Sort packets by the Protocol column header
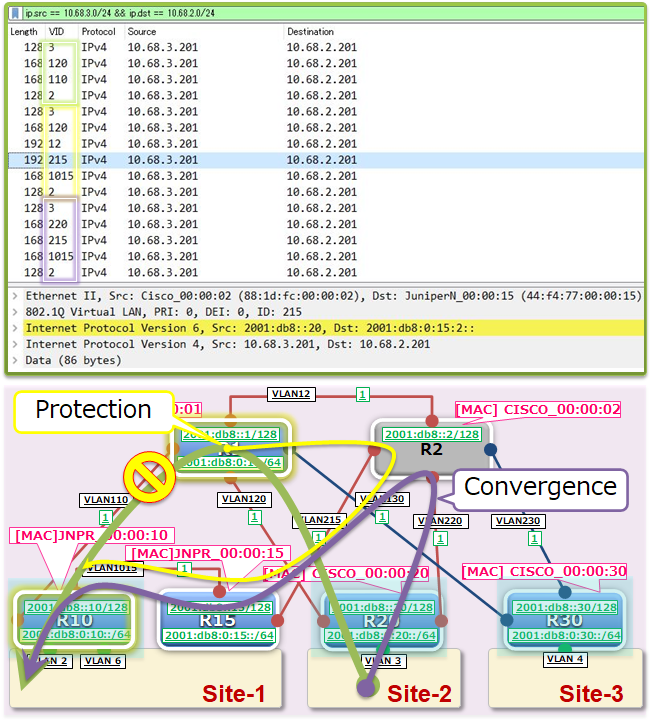Image resolution: width=650 pixels, height=722 pixels. 99,32
